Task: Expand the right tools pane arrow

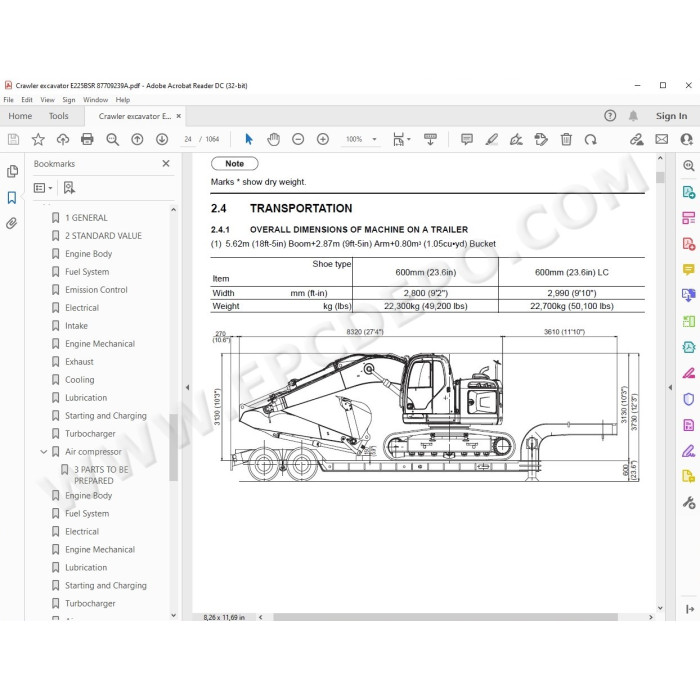Action: [x=670, y=388]
